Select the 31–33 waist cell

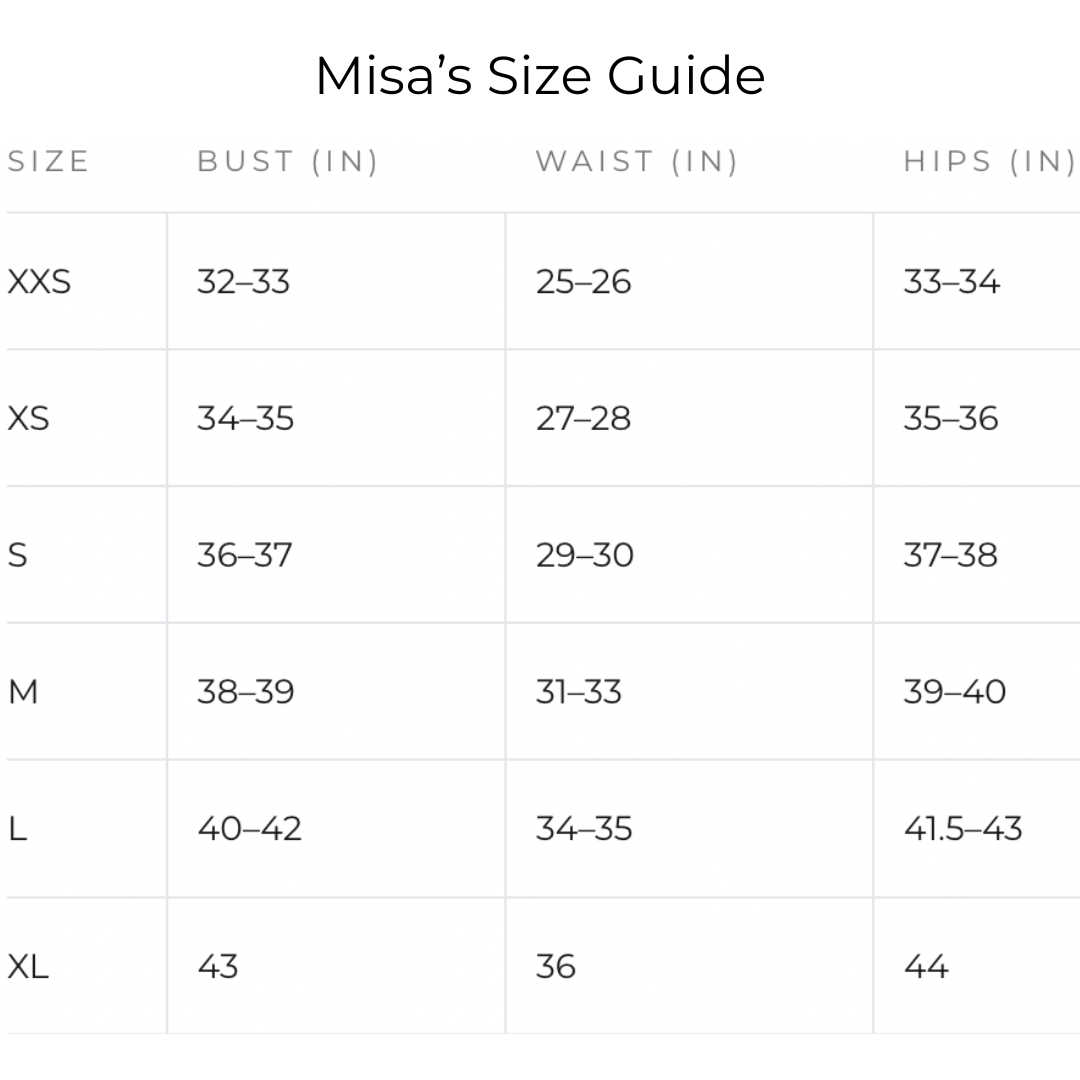click(579, 692)
